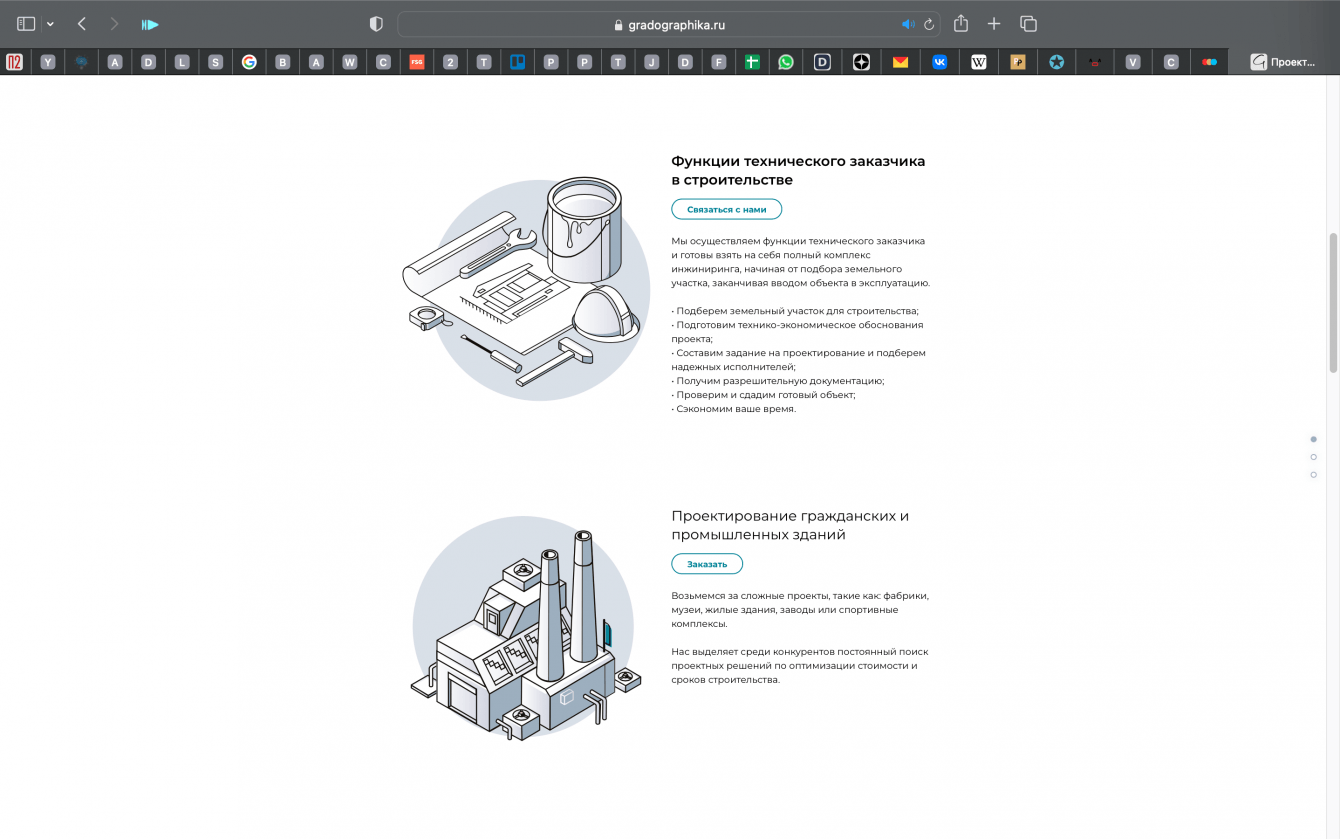Open the orange FSG pinned tab
Viewport: 1340px width, 839px height.
pyautogui.click(x=417, y=62)
